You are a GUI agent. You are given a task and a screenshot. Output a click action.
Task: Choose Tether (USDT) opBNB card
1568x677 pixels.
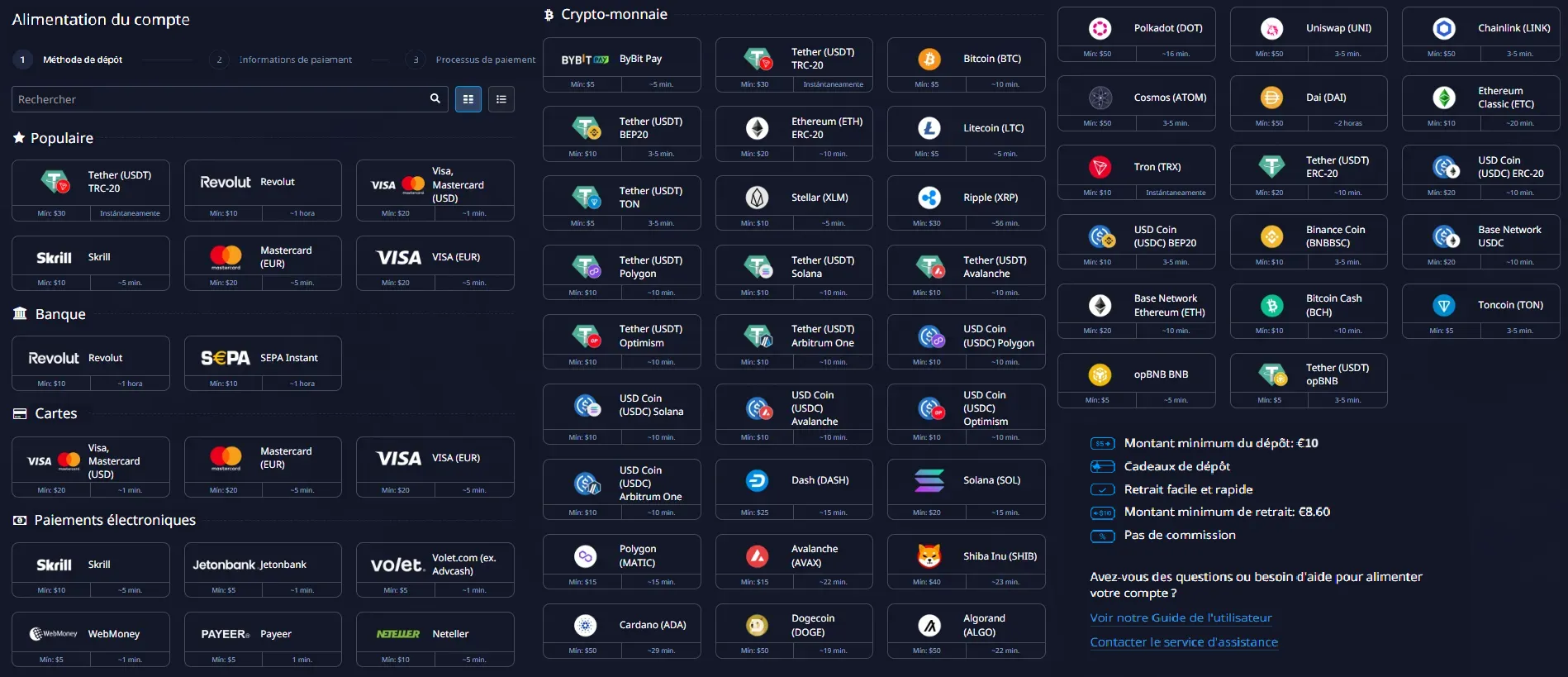[x=1309, y=380]
